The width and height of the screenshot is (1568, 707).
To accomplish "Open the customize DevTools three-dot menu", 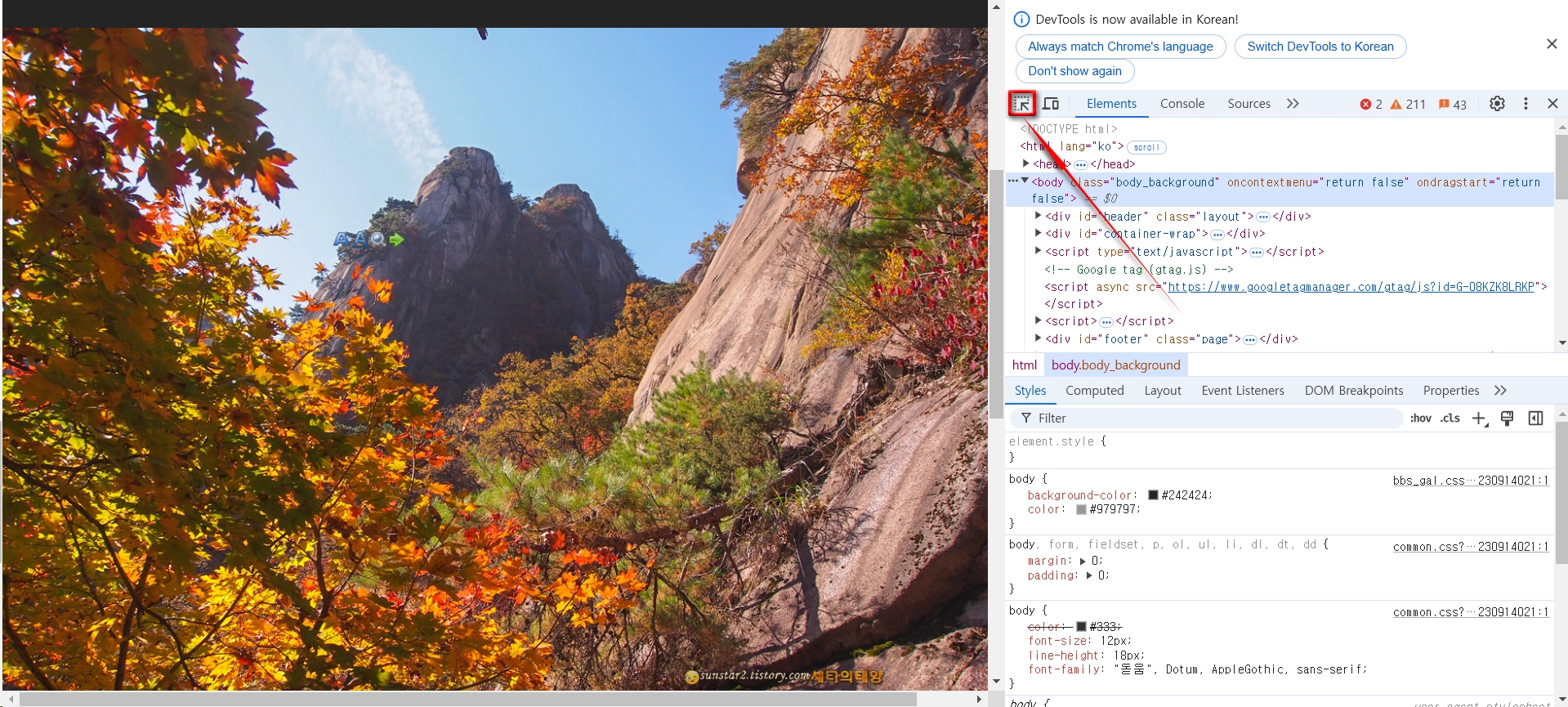I will 1526,104.
